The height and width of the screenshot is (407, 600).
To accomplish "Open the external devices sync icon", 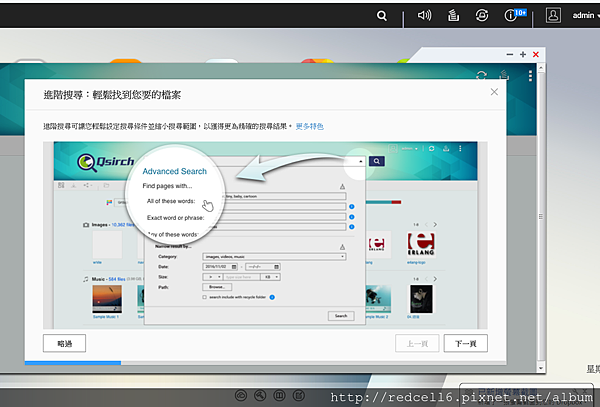I will (482, 15).
